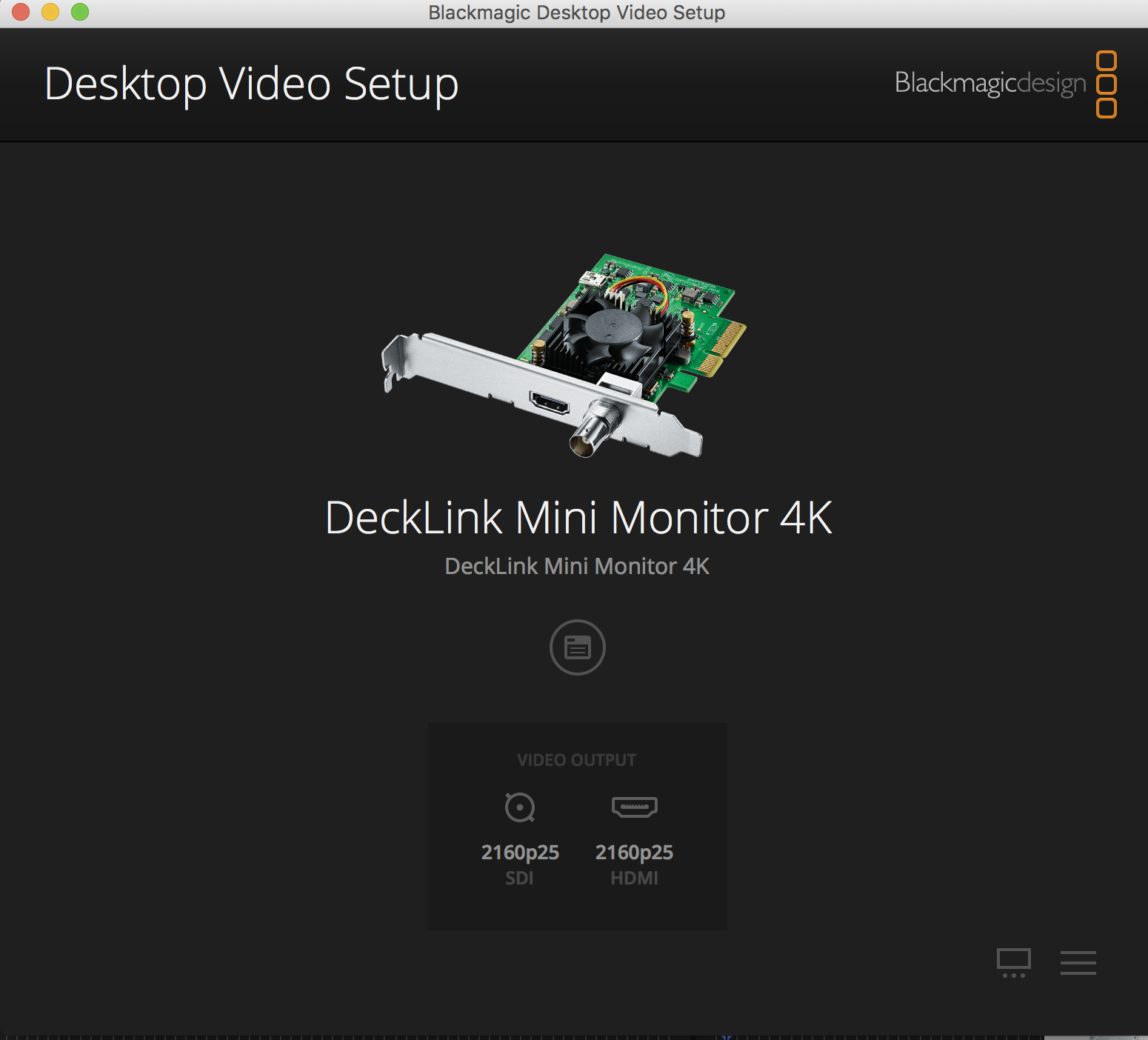Click the HDMI label
The height and width of the screenshot is (1040, 1148).
pyautogui.click(x=635, y=879)
